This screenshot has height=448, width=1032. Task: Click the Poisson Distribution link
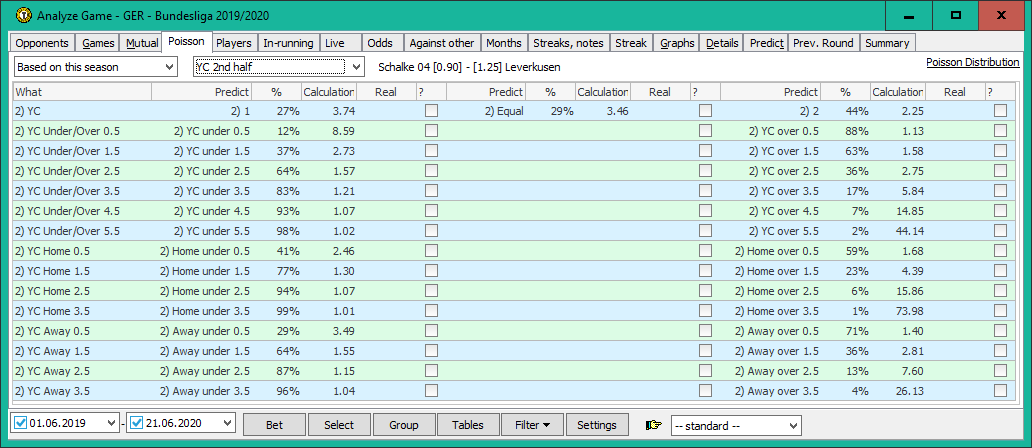(x=972, y=62)
